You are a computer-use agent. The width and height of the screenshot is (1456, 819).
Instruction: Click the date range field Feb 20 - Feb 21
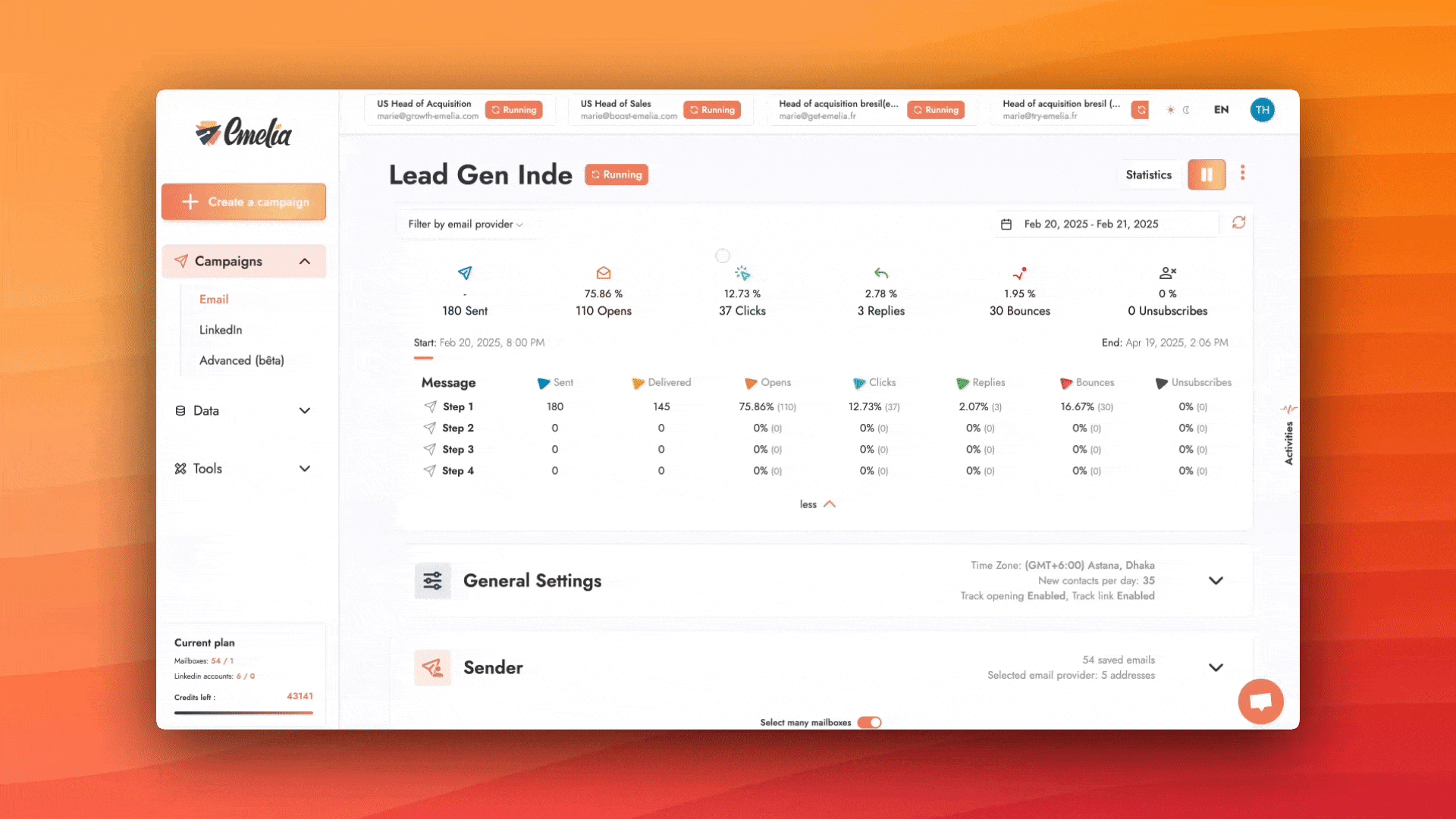pyautogui.click(x=1090, y=223)
